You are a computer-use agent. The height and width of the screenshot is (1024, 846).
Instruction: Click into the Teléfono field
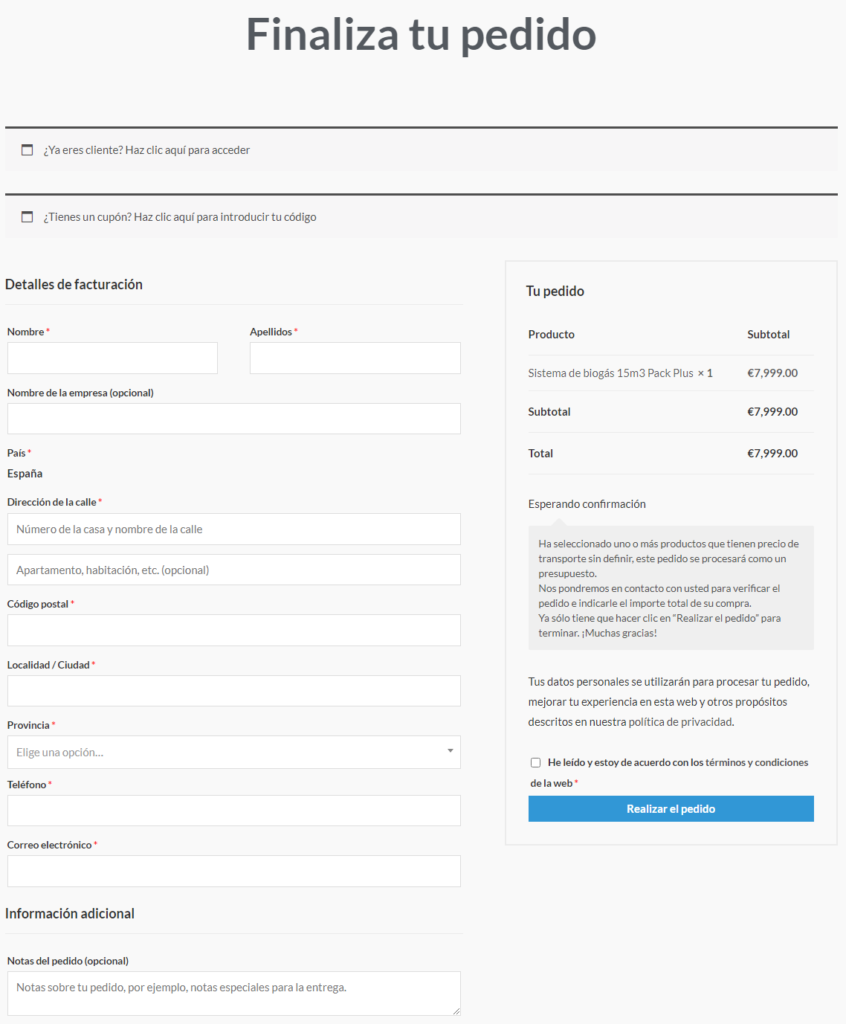point(233,811)
